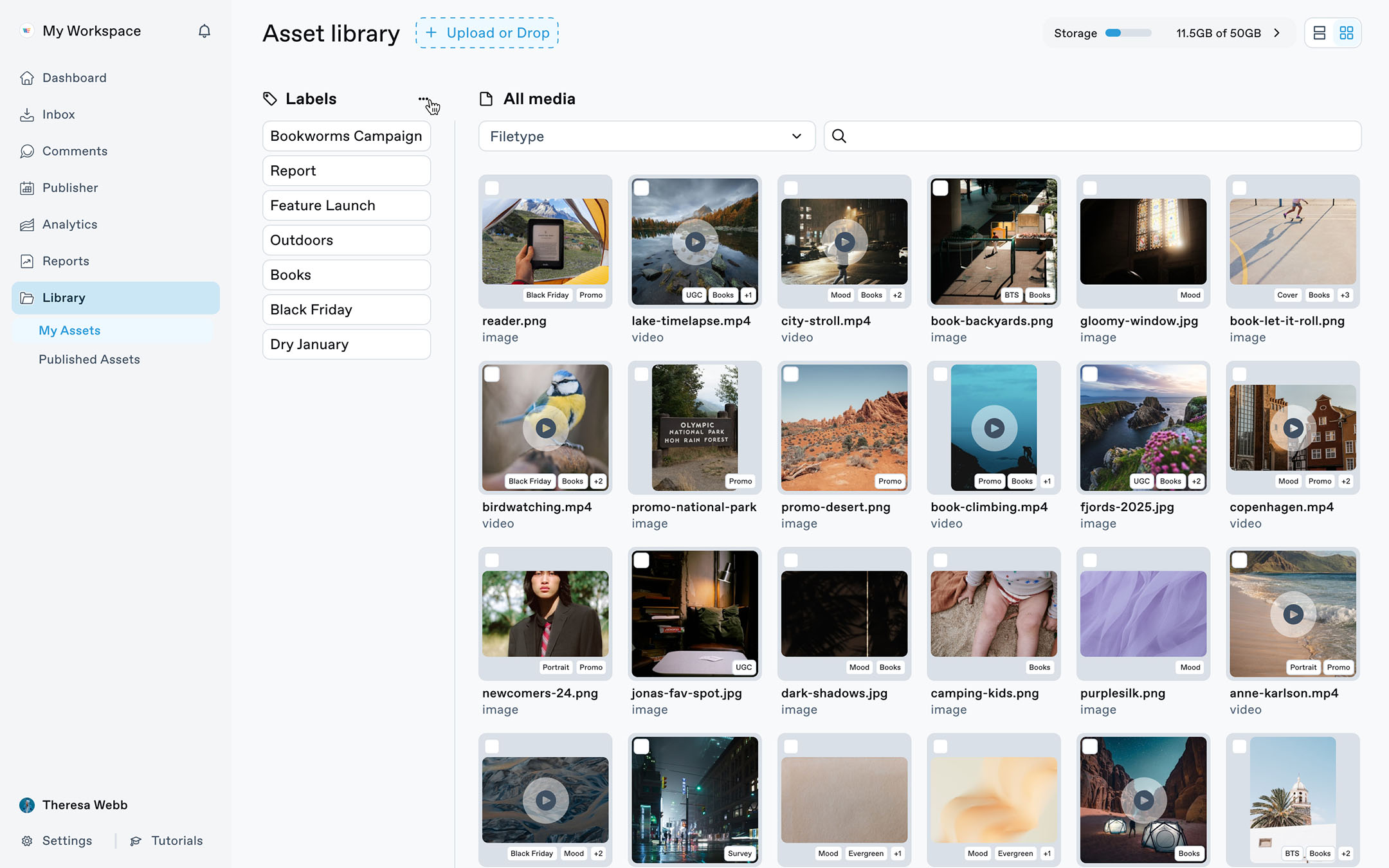This screenshot has height=868, width=1389.
Task: Check the gloomy-window.jpg checkbox
Action: 1090,188
